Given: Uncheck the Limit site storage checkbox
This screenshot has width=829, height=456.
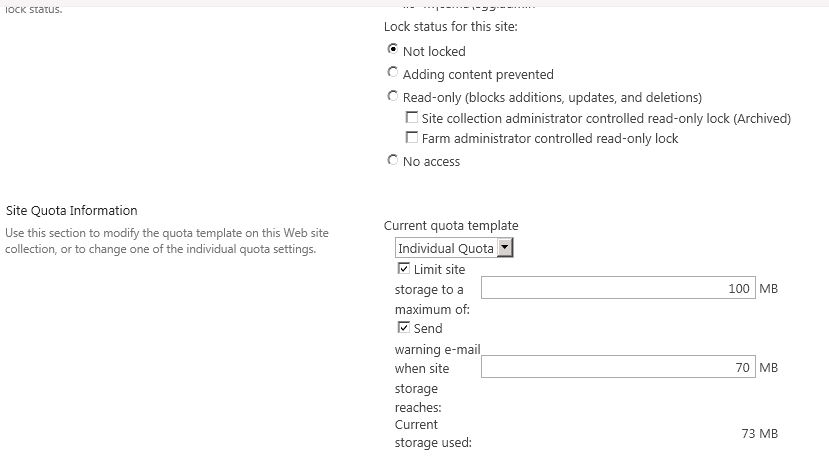Looking at the screenshot, I should pos(403,269).
